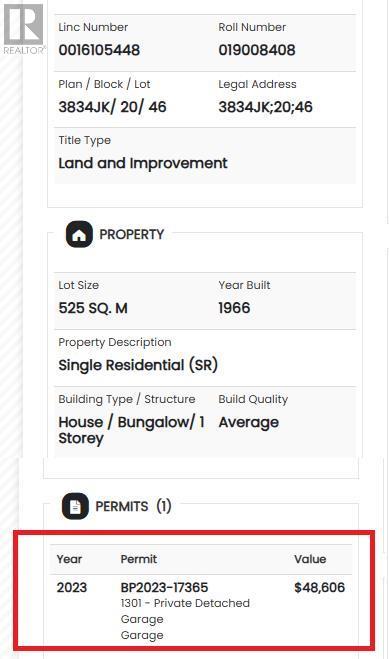The width and height of the screenshot is (389, 659).
Task: Click the Year Built value 1966
Action: pyautogui.click(x=234, y=308)
